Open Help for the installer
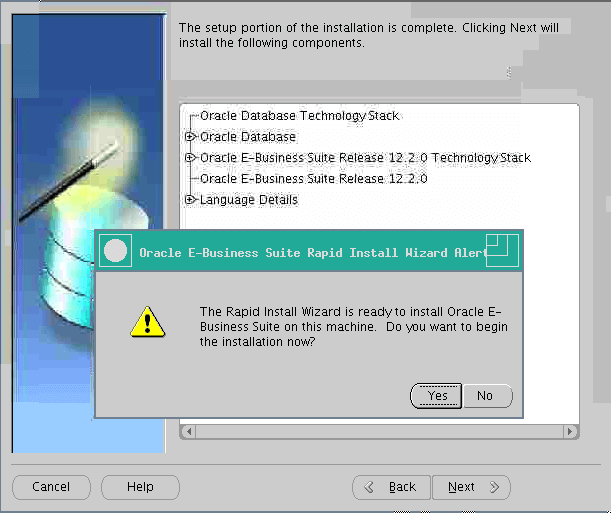611x513 pixels. (140, 487)
